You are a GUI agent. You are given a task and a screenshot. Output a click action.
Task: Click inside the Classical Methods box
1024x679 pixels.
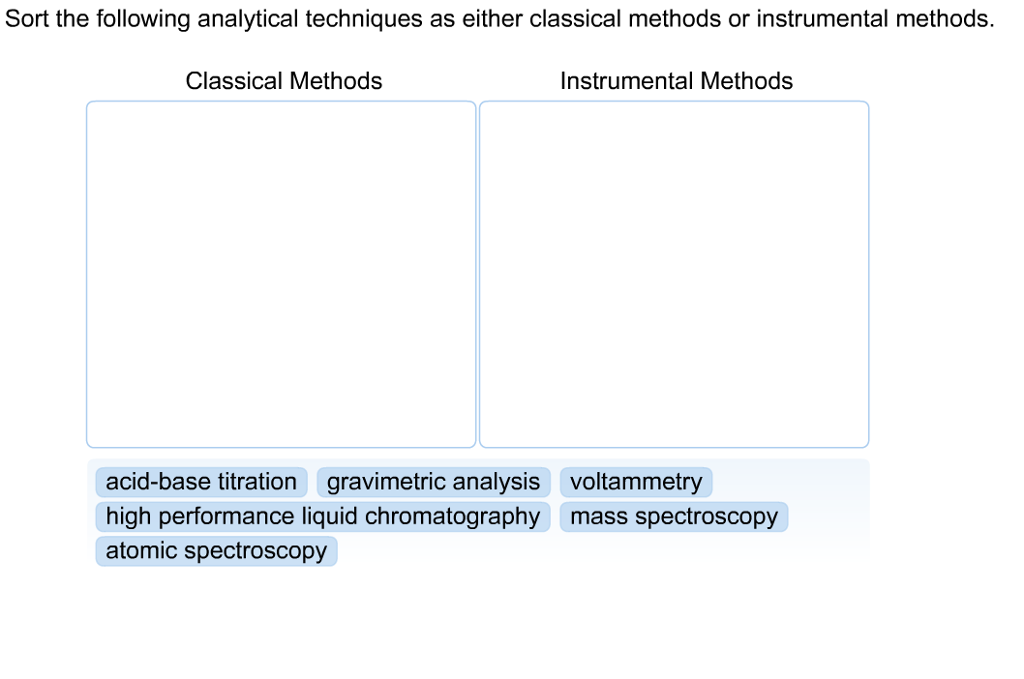[281, 270]
